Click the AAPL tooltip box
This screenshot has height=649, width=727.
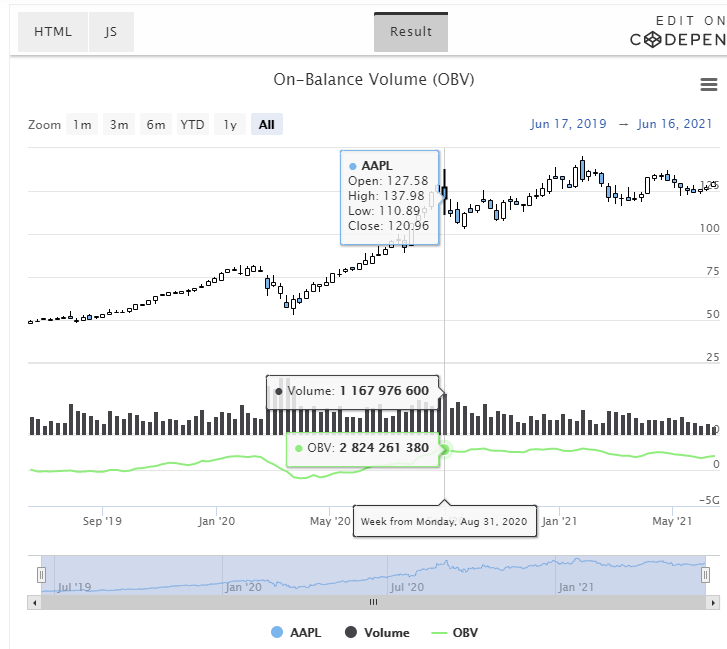point(389,197)
